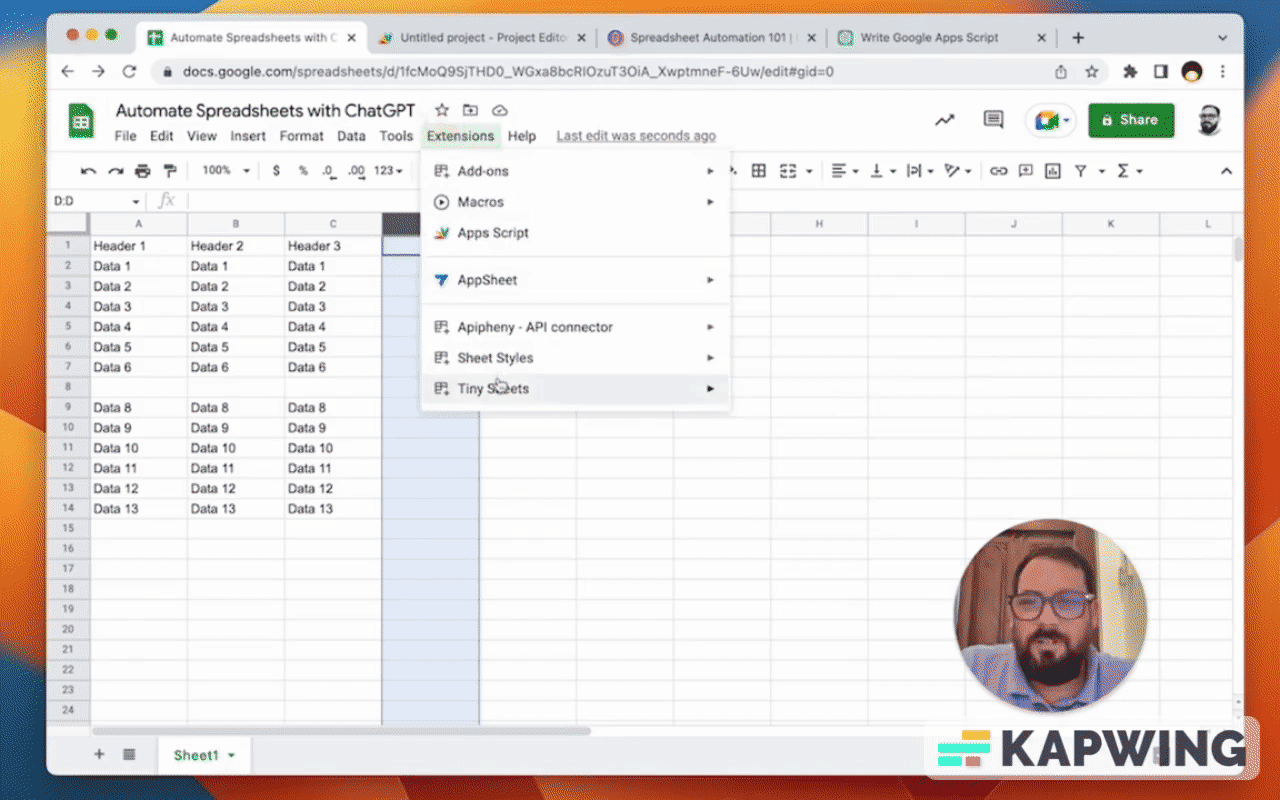The image size is (1280, 800).
Task: Collapse the toolbar with up chevron
Action: coord(1226,171)
